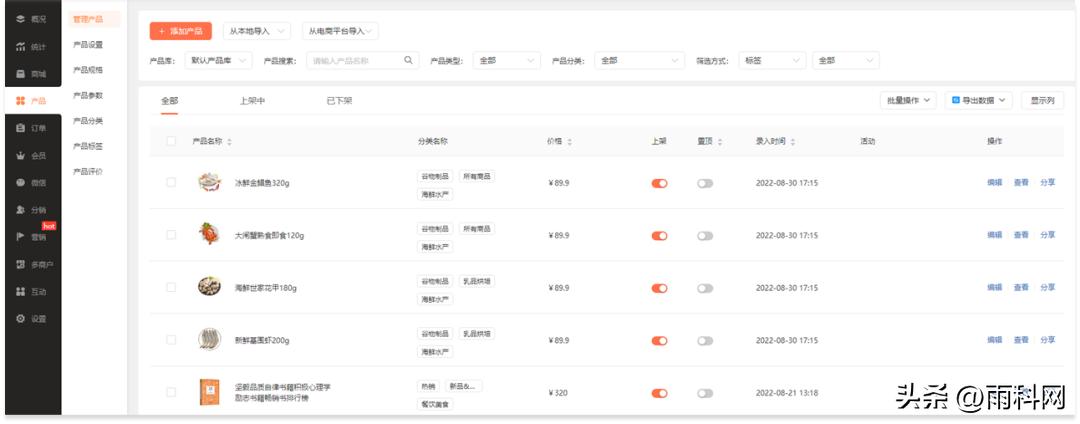Click 分享 for 海鲜世家花甲180g
Screen dimensions: 1080x424
1048,287
